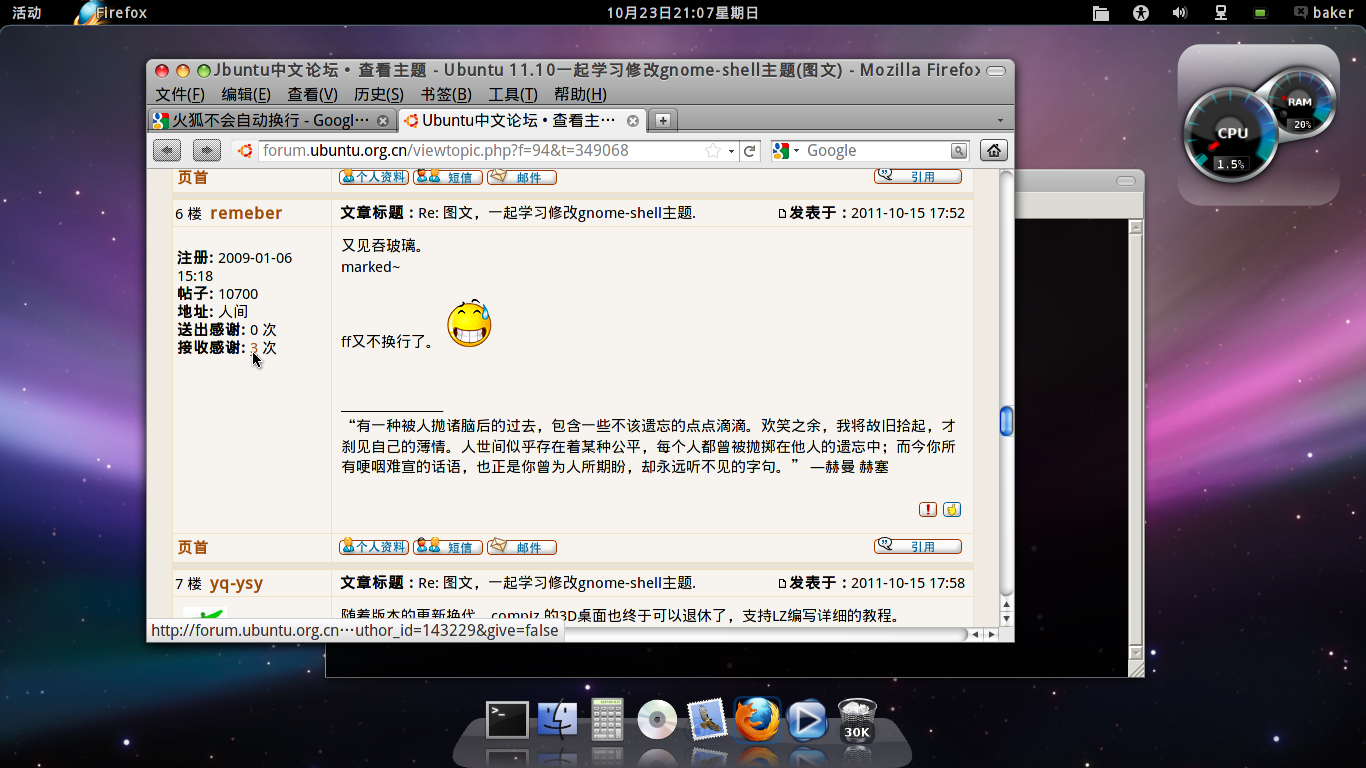This screenshot has height=768, width=1366.
Task: Click the 短信 button below remeber's post
Action: pos(448,547)
